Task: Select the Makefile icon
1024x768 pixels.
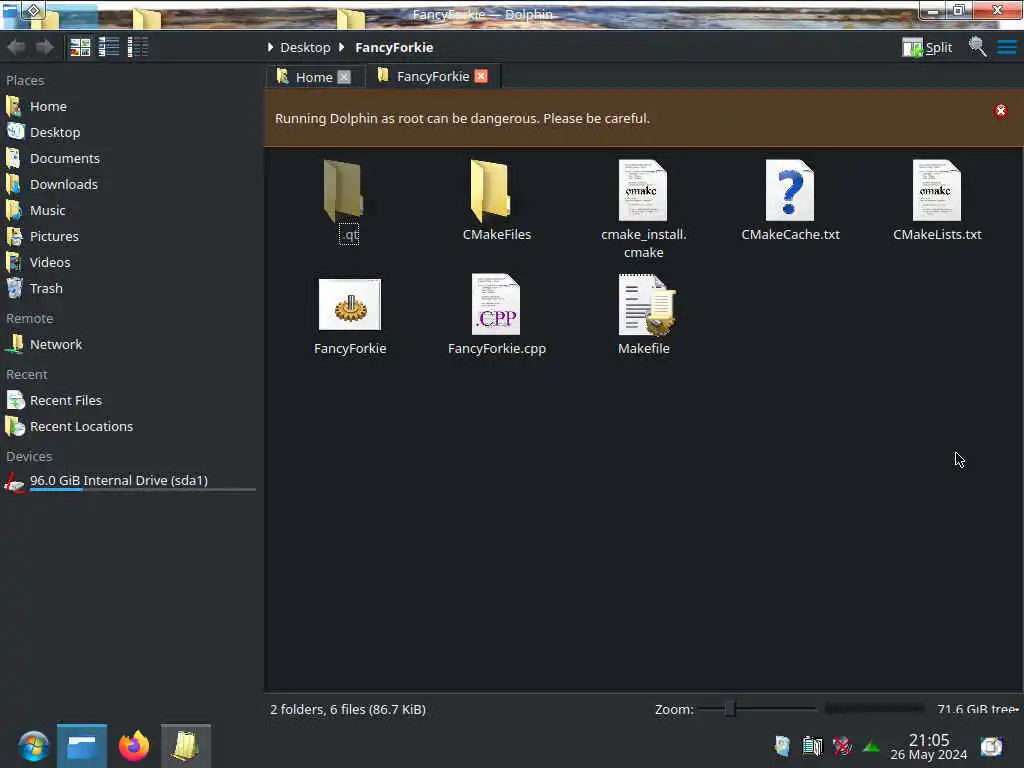Action: click(647, 304)
